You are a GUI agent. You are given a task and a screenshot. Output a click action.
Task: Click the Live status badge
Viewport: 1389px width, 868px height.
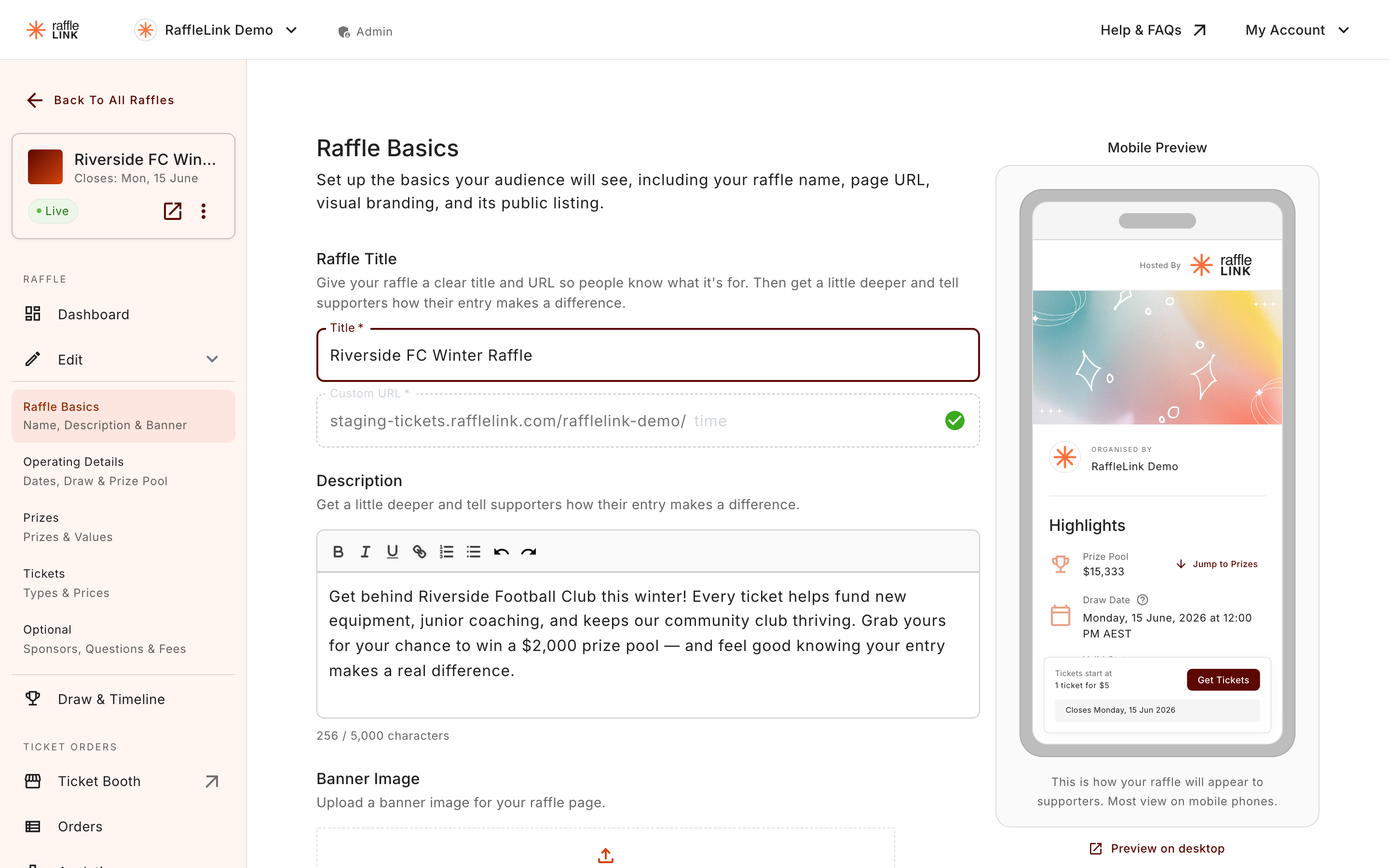coord(53,211)
